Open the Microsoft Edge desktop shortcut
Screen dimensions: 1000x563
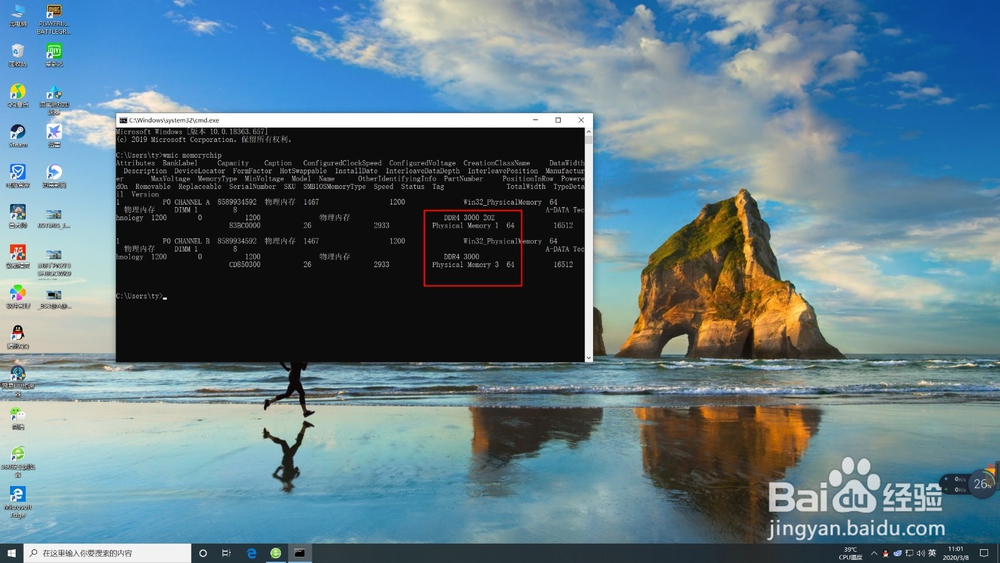point(18,502)
